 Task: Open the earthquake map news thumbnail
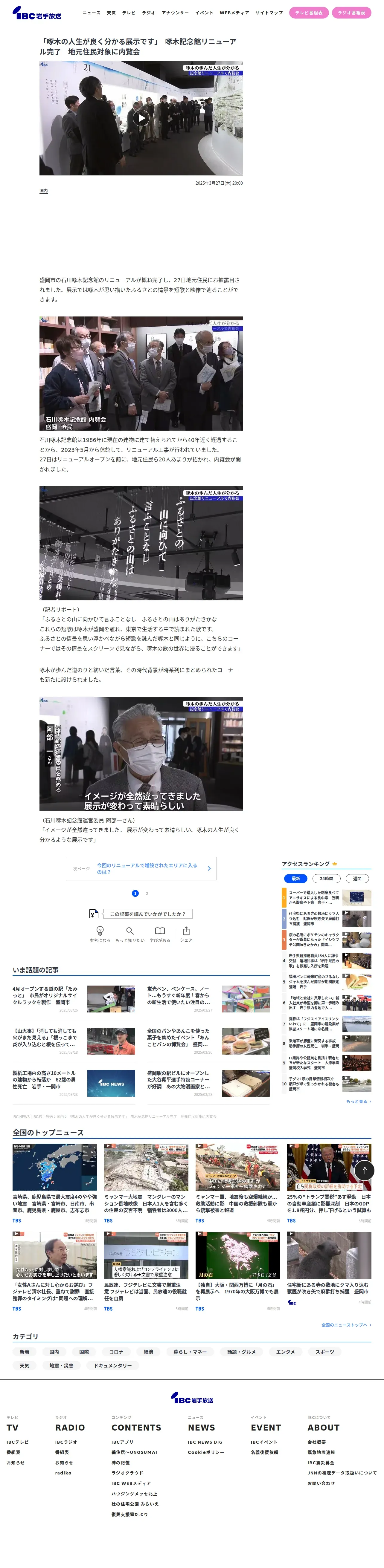tap(55, 1167)
